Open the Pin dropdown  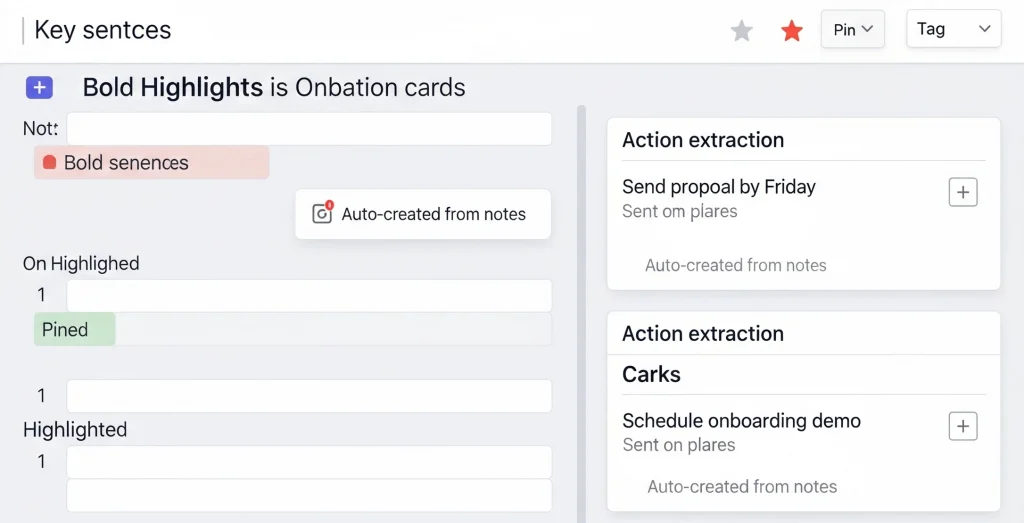(x=853, y=30)
